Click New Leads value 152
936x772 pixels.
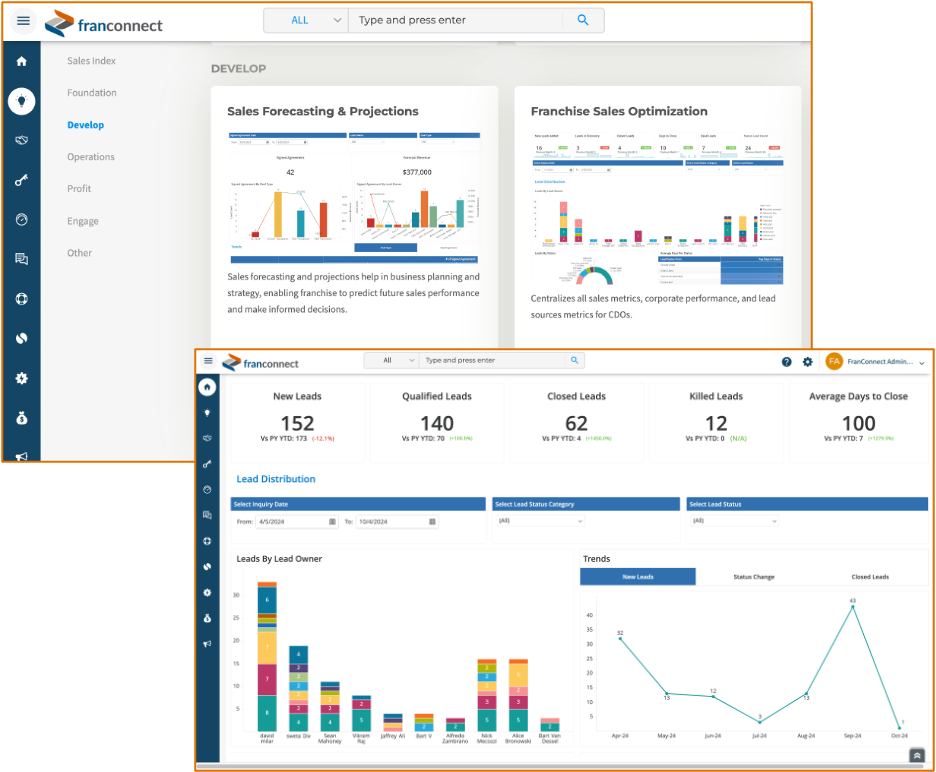297,423
